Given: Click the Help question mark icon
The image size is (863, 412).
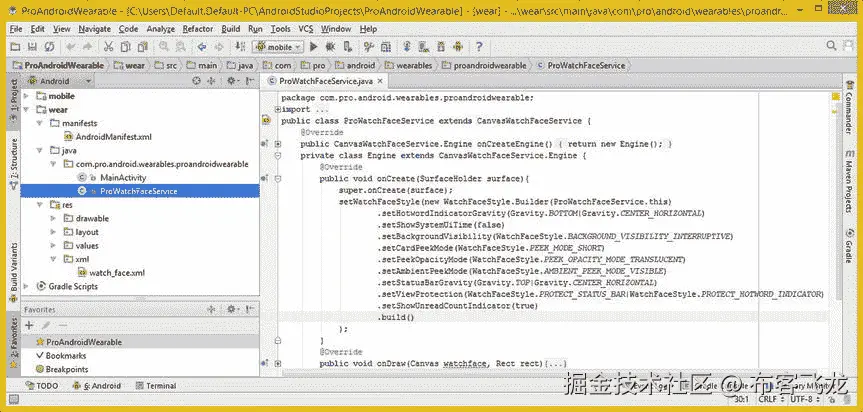Looking at the screenshot, I should (479, 47).
